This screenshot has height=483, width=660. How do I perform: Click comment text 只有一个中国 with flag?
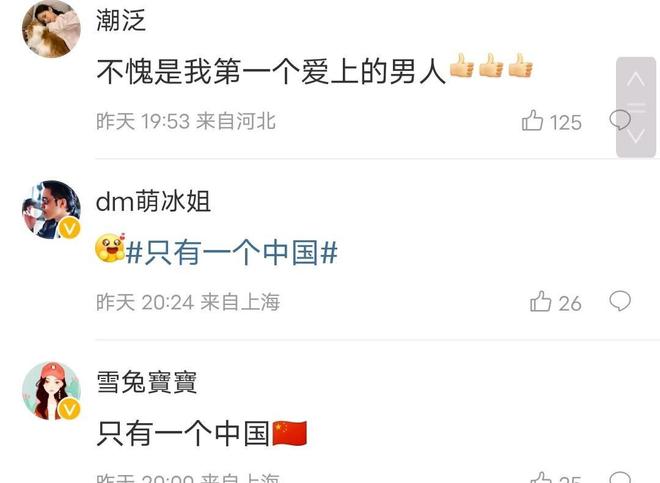pos(202,433)
